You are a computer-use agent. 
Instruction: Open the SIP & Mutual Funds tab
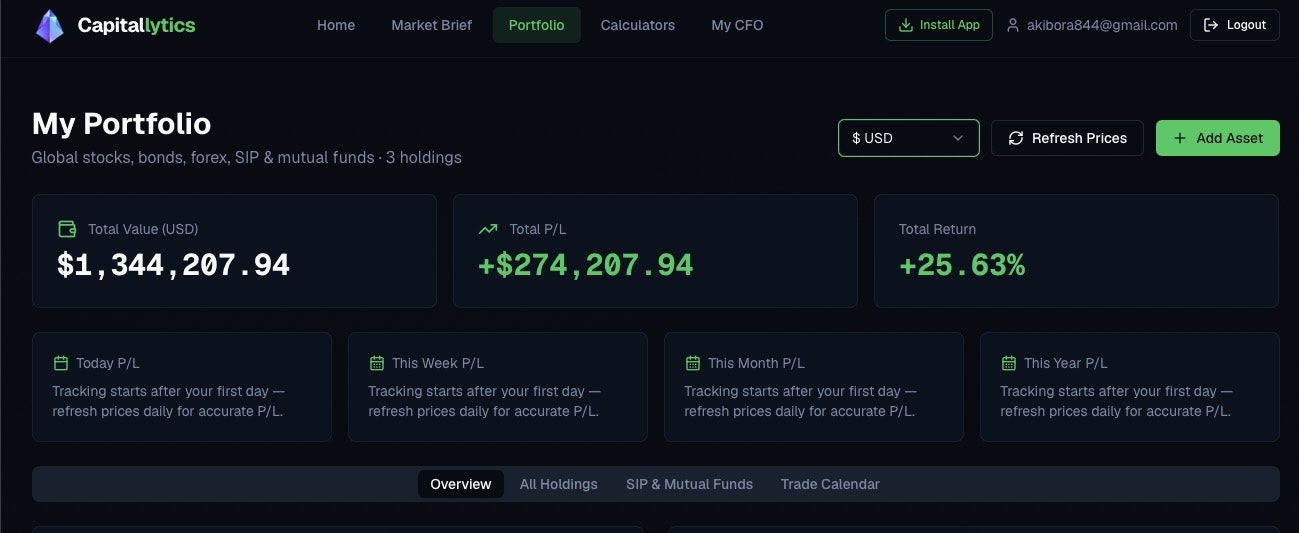pyautogui.click(x=690, y=484)
